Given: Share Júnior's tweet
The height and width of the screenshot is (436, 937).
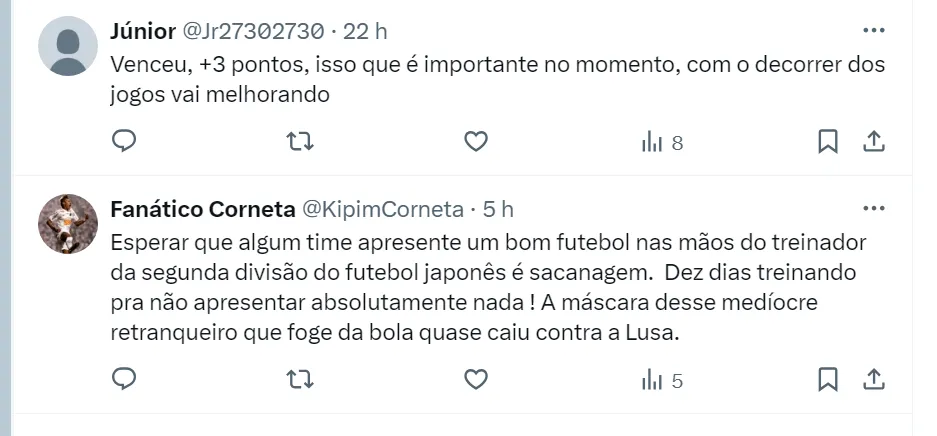Looking at the screenshot, I should pyautogui.click(x=873, y=142).
